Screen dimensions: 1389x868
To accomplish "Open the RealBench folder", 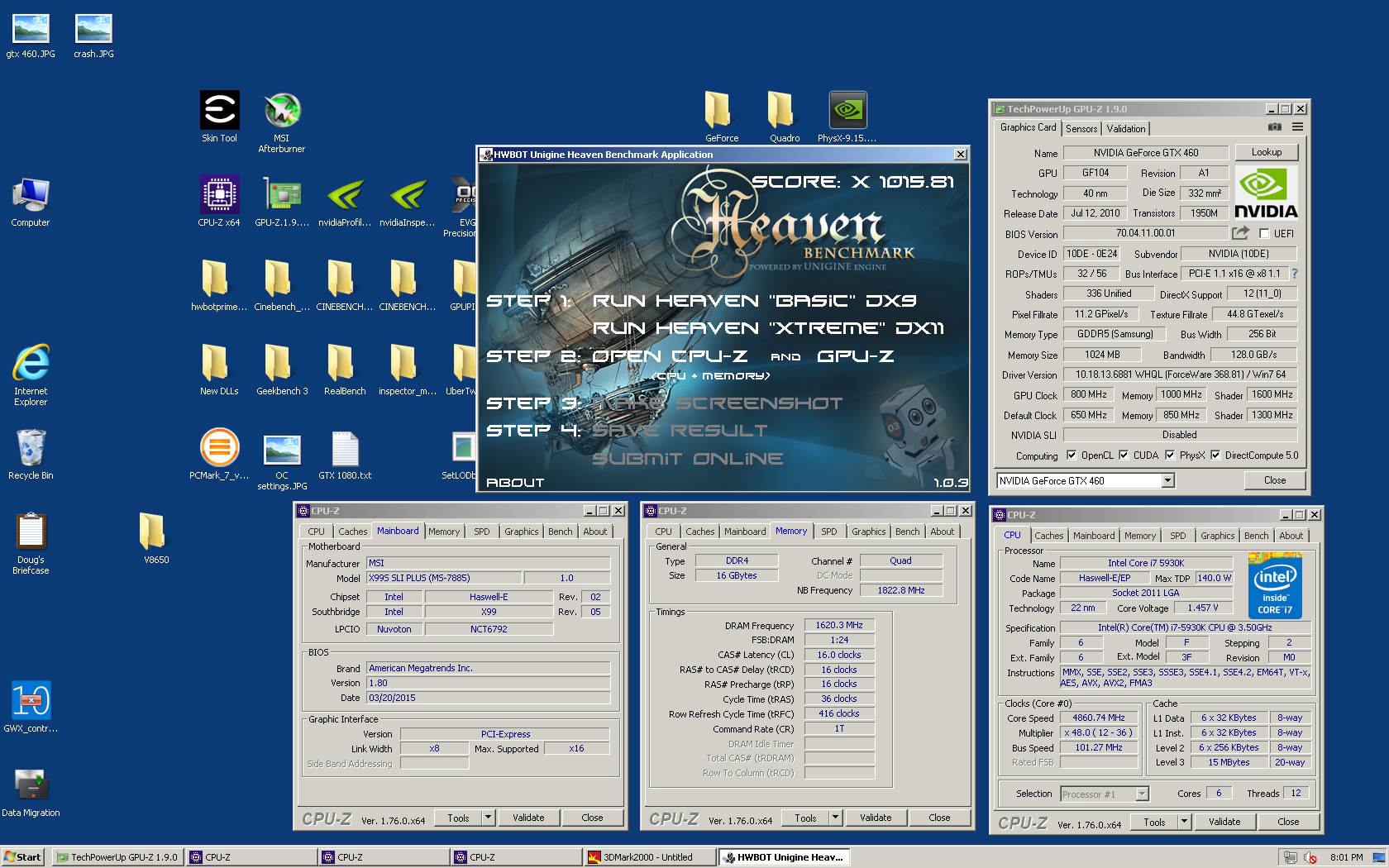I will [345, 370].
